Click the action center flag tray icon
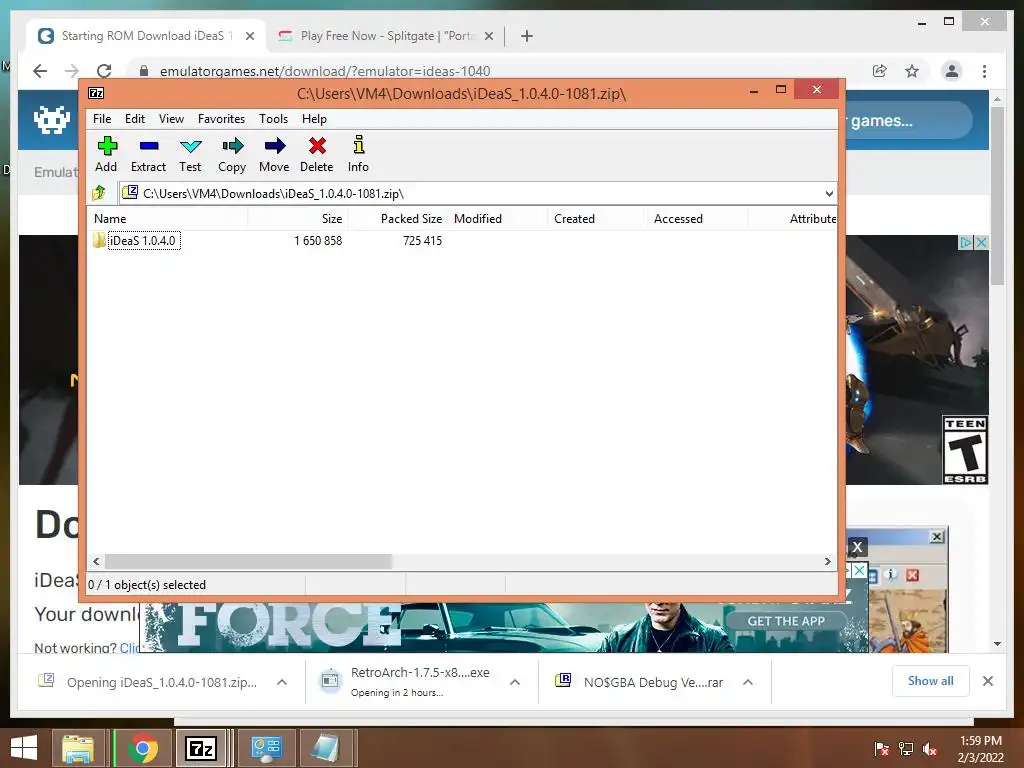Viewport: 1024px width, 768px height. click(881, 749)
